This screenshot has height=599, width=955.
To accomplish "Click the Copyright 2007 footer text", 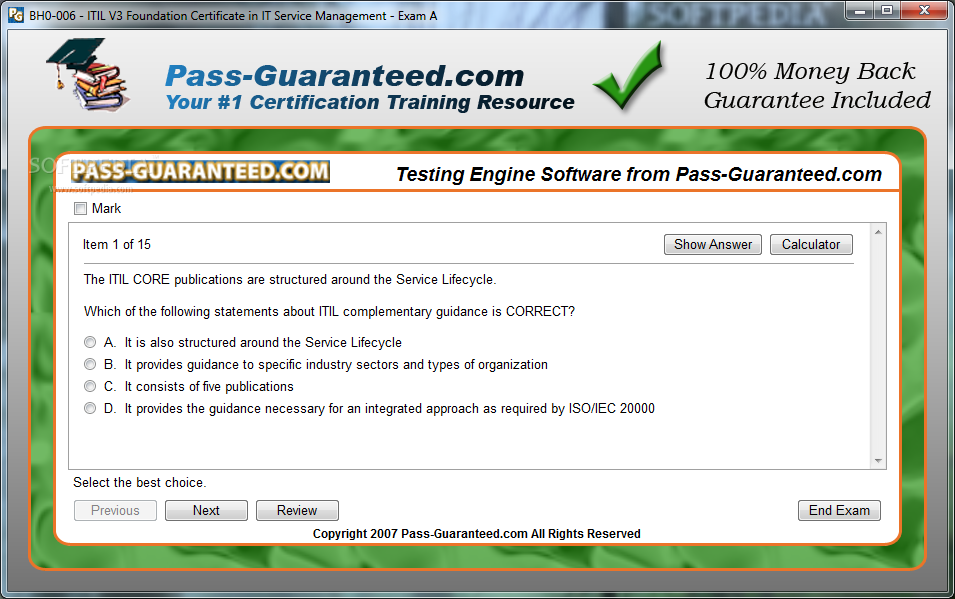I will [x=476, y=534].
